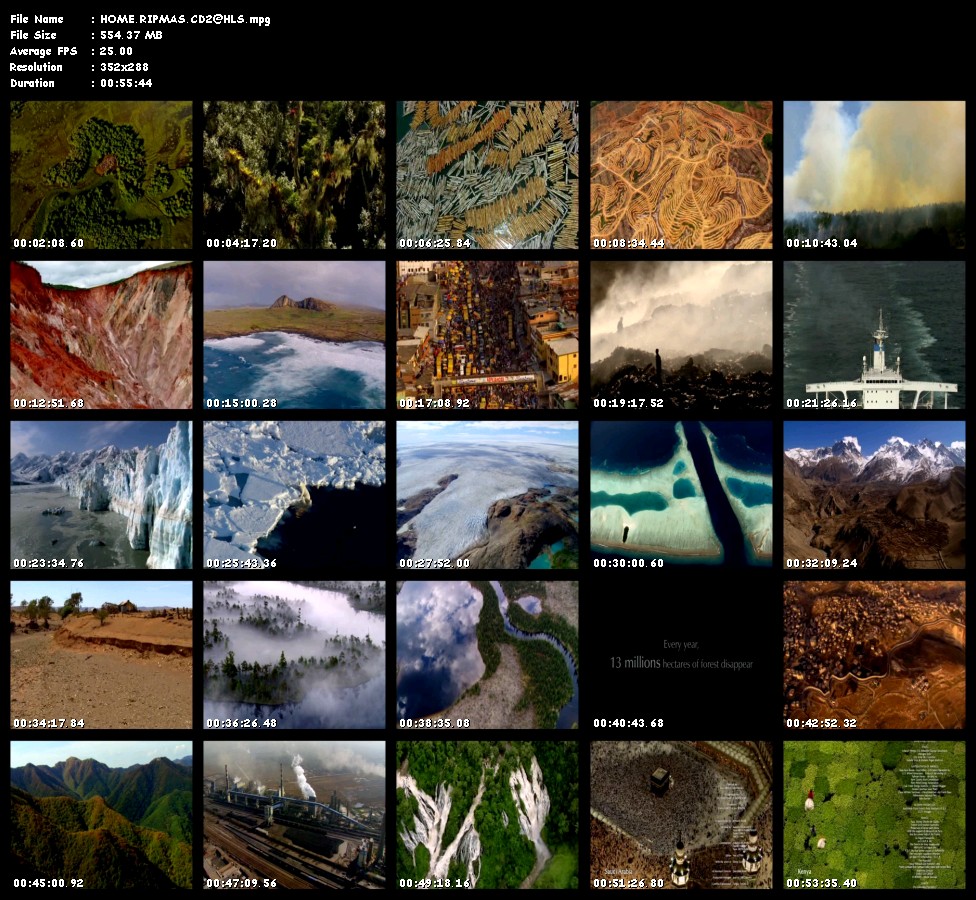Select the Kenya treetops thumbnail at 00:53:35.40

875,815
